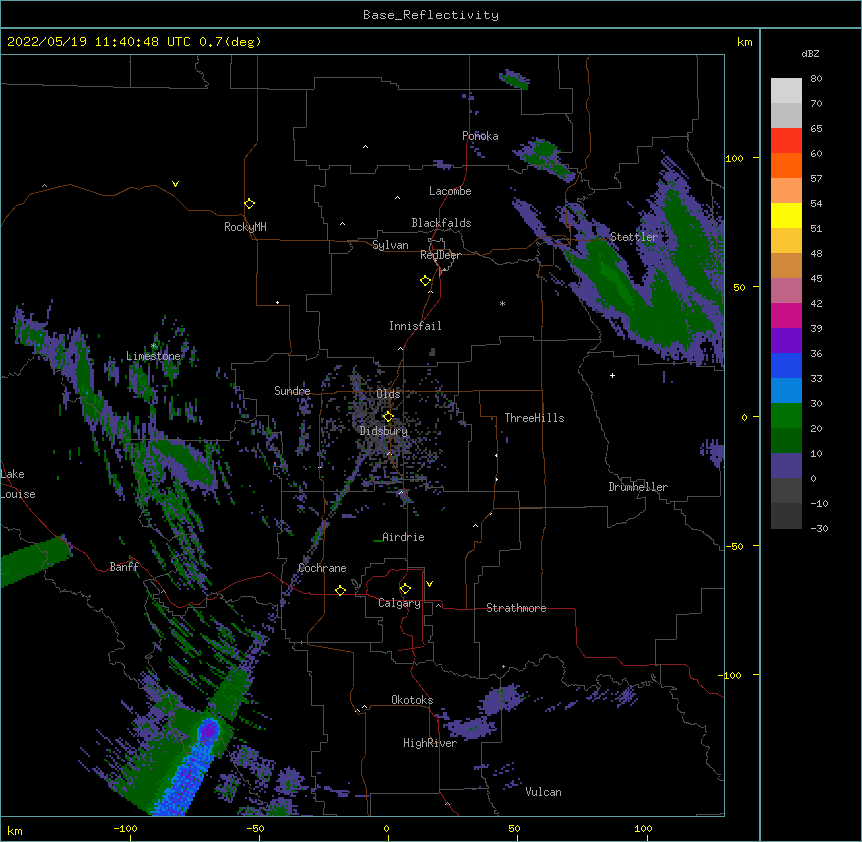Click the Drumheller label

pos(638,487)
